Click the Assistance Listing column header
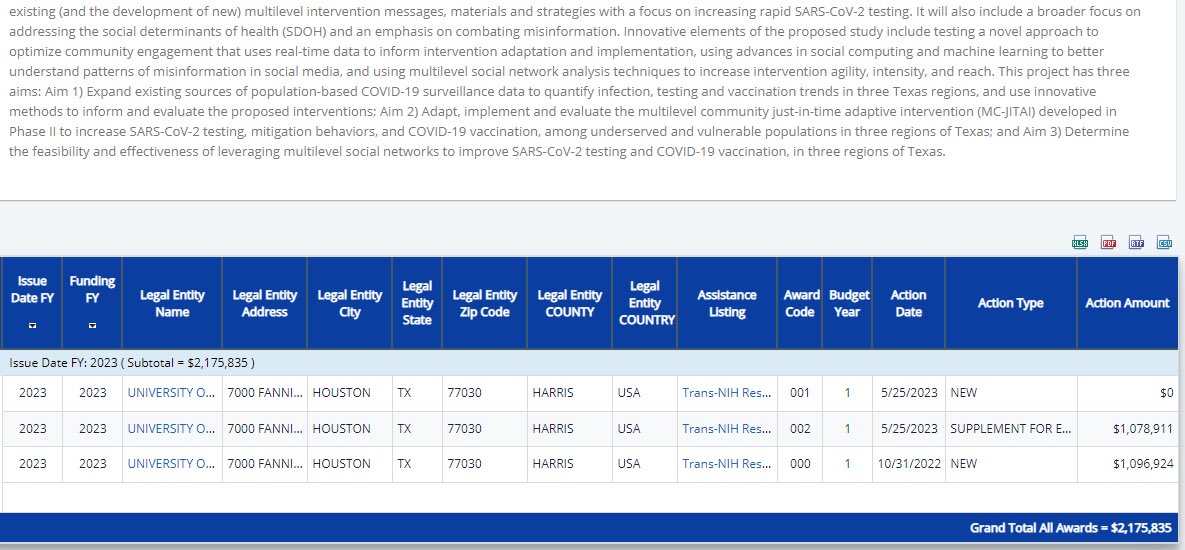Viewport: 1185px width, 550px height. 727,303
